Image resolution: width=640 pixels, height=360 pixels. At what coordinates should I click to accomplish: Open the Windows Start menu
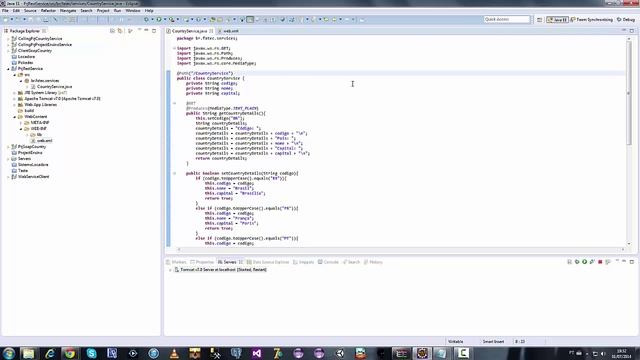tap(9, 353)
